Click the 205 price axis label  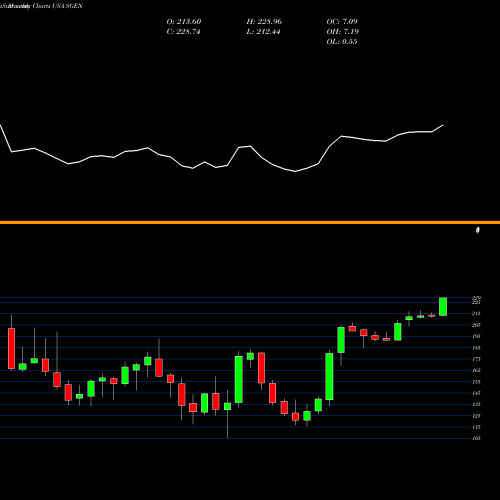477,325
